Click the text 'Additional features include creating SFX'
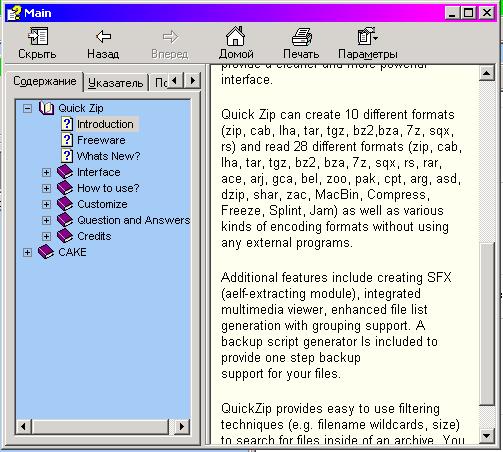The width and height of the screenshot is (503, 452). click(x=336, y=277)
